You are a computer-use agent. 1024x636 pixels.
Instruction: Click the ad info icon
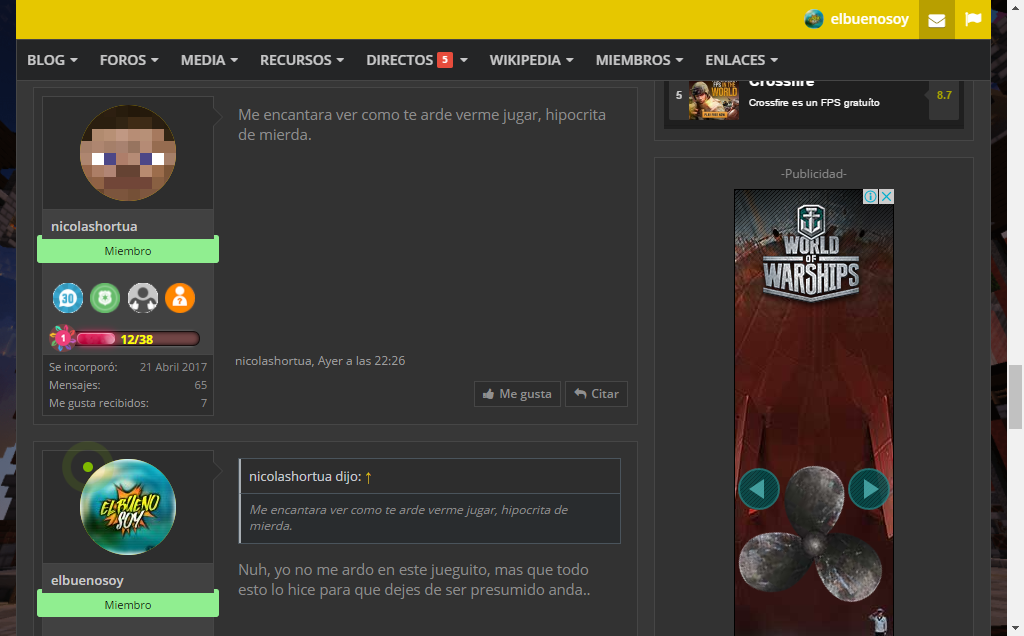[x=871, y=197]
